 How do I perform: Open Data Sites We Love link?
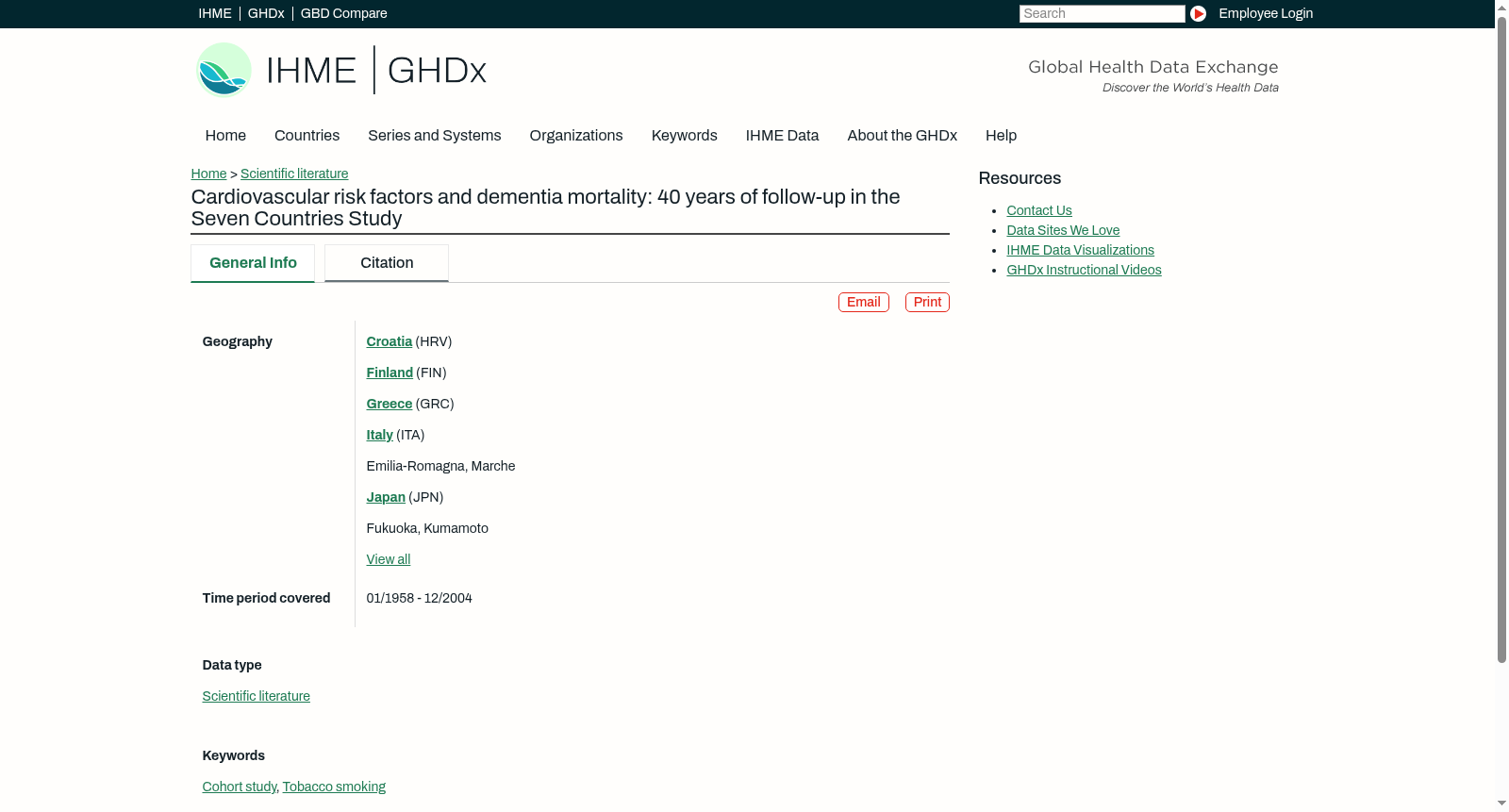[x=1063, y=230]
